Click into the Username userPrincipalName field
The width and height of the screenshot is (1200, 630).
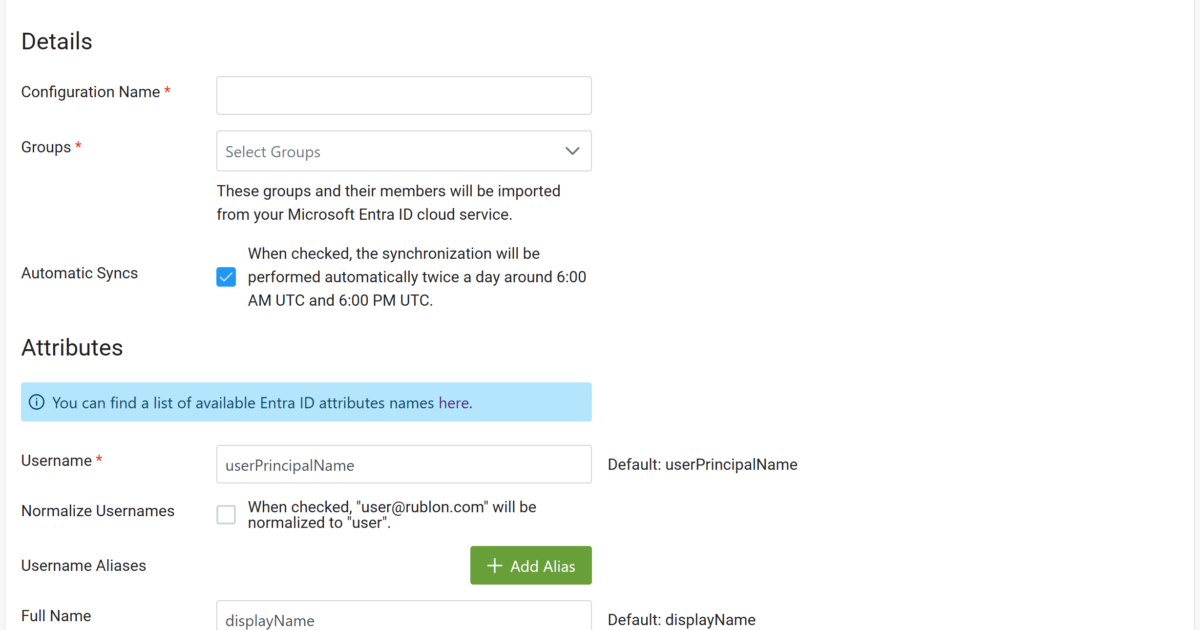(403, 464)
